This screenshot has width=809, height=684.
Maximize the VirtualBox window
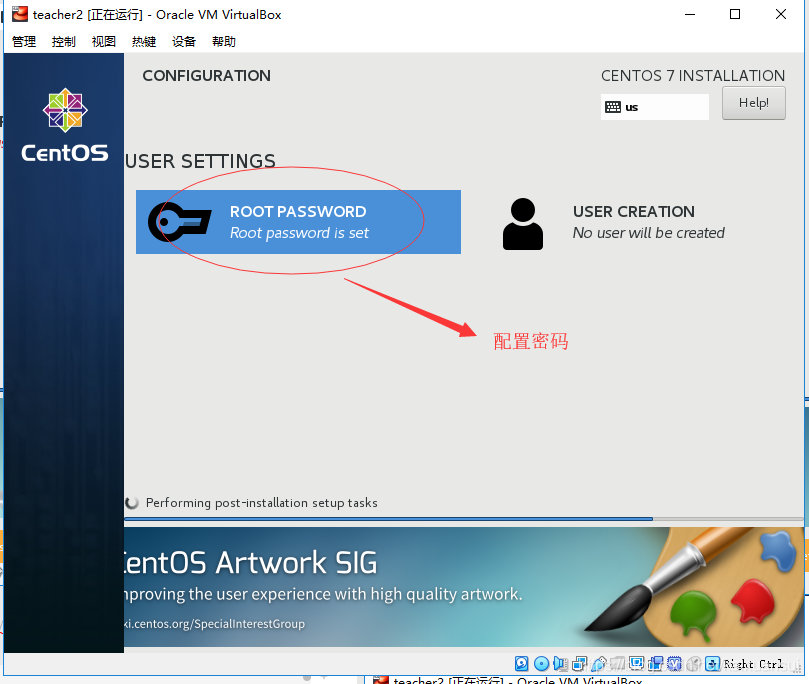735,14
